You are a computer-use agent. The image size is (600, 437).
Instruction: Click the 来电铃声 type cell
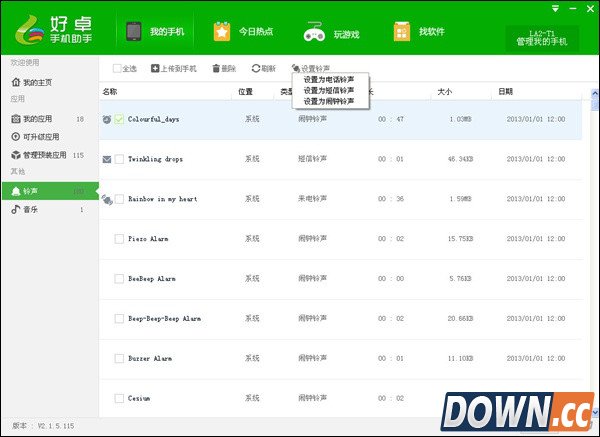point(313,199)
